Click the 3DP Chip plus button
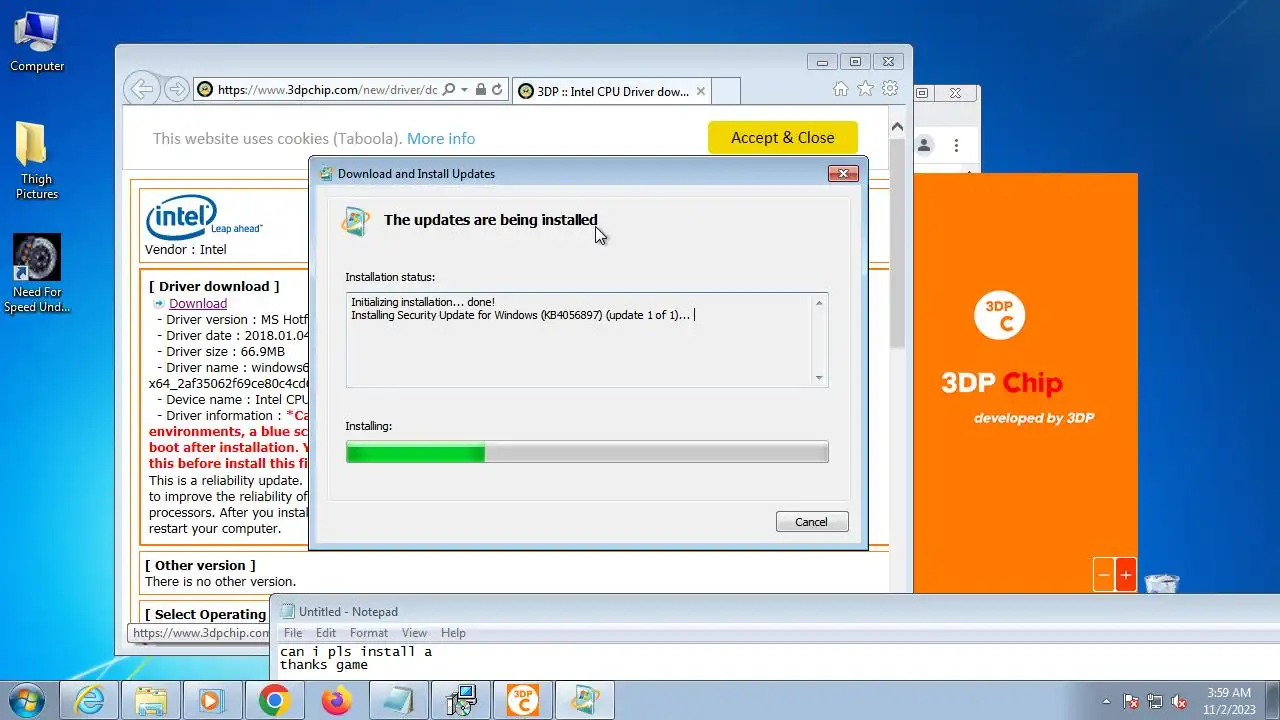This screenshot has width=1280, height=720. (1126, 575)
